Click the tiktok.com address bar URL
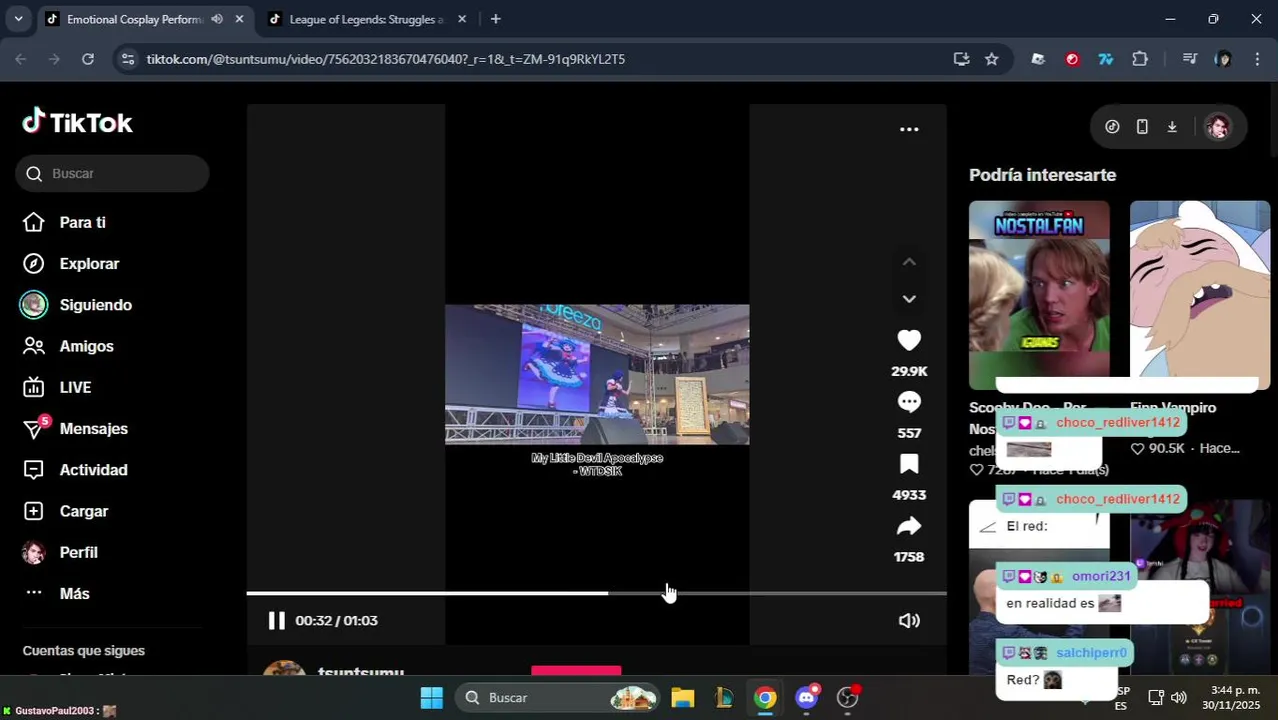 coord(386,59)
